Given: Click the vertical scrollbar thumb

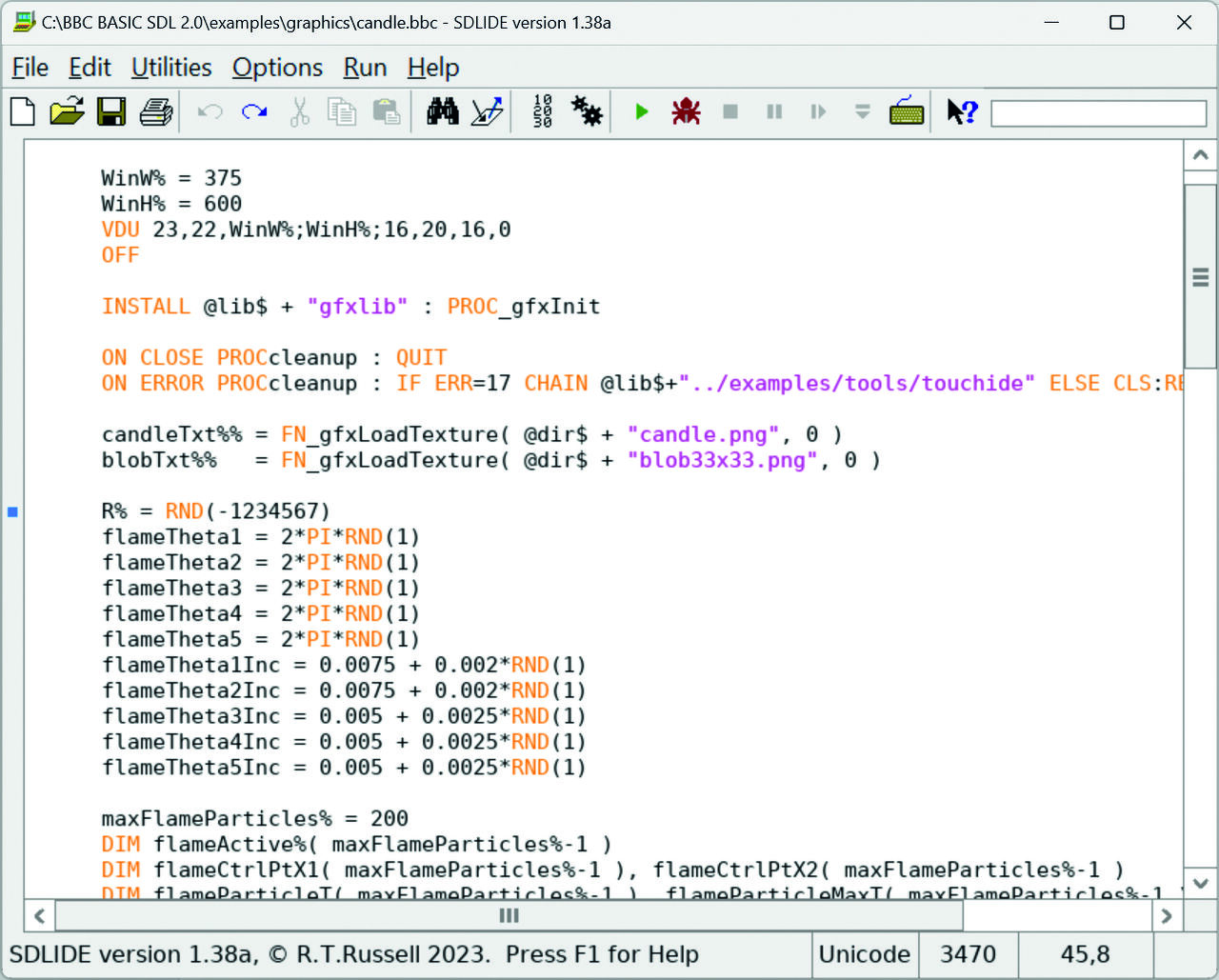Looking at the screenshot, I should tap(1200, 276).
